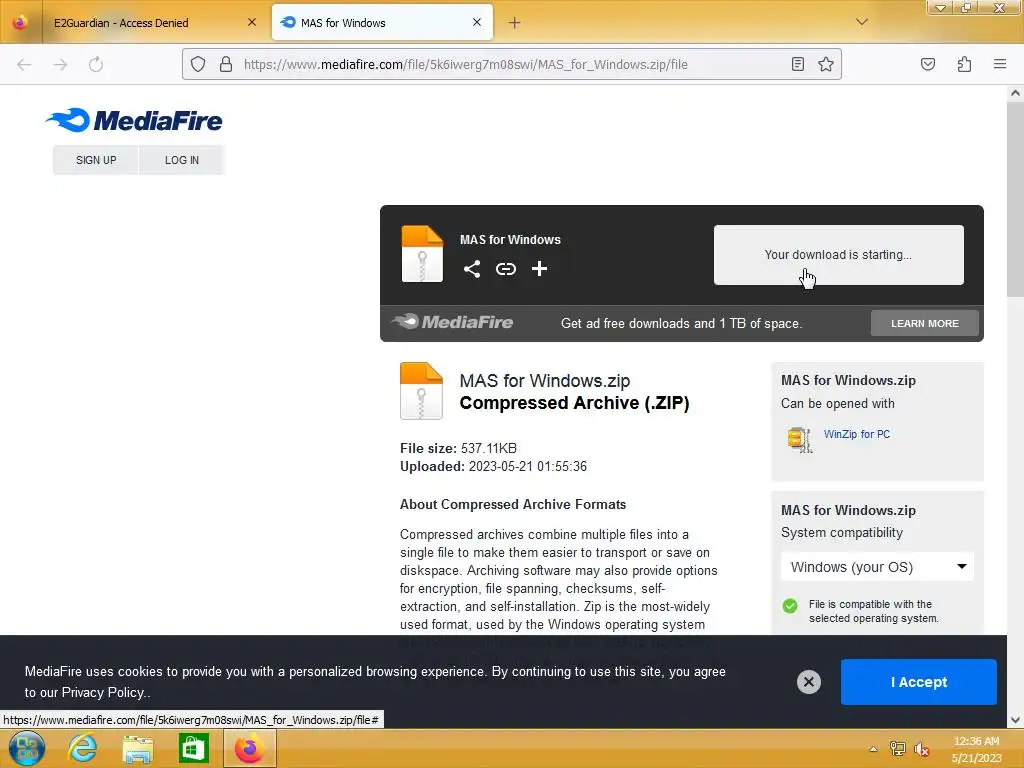Click the SIGN UP button
Screen dimensions: 1024x768
point(96,160)
